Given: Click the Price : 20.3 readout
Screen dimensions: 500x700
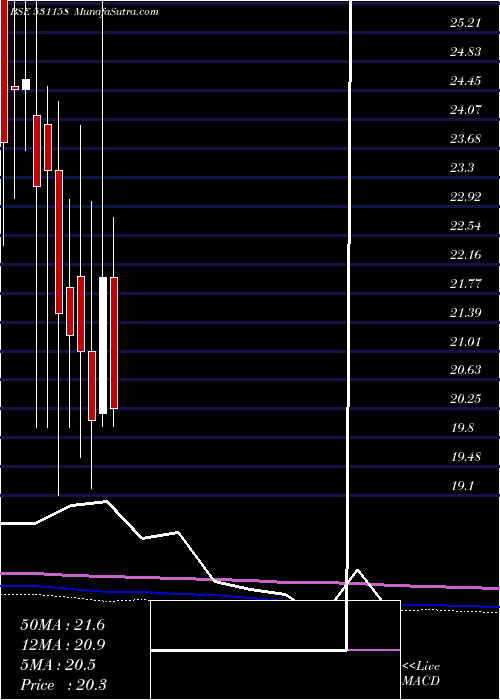Looking at the screenshot, I should coord(63,685).
